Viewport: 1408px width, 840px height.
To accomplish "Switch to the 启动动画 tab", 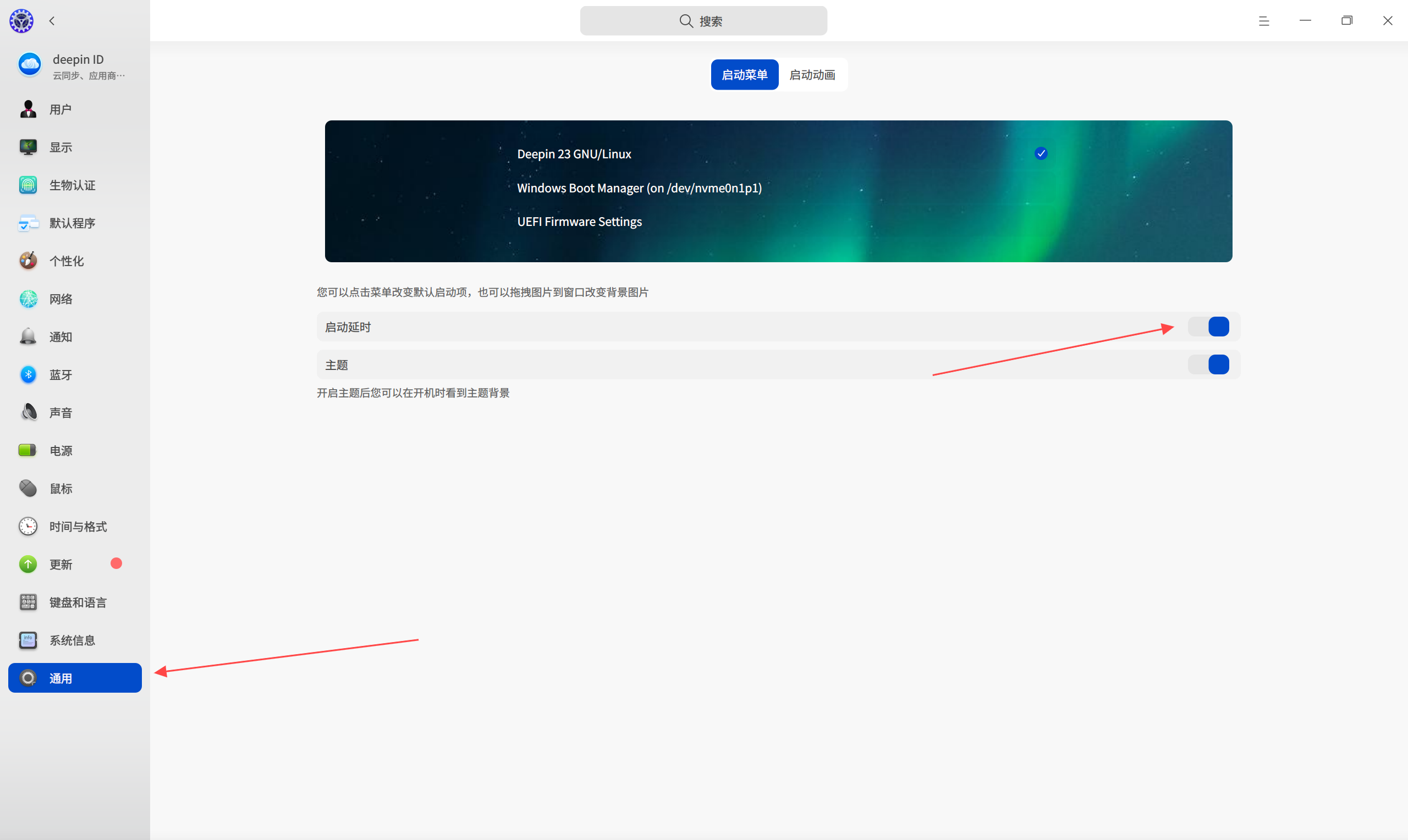I will pyautogui.click(x=812, y=75).
